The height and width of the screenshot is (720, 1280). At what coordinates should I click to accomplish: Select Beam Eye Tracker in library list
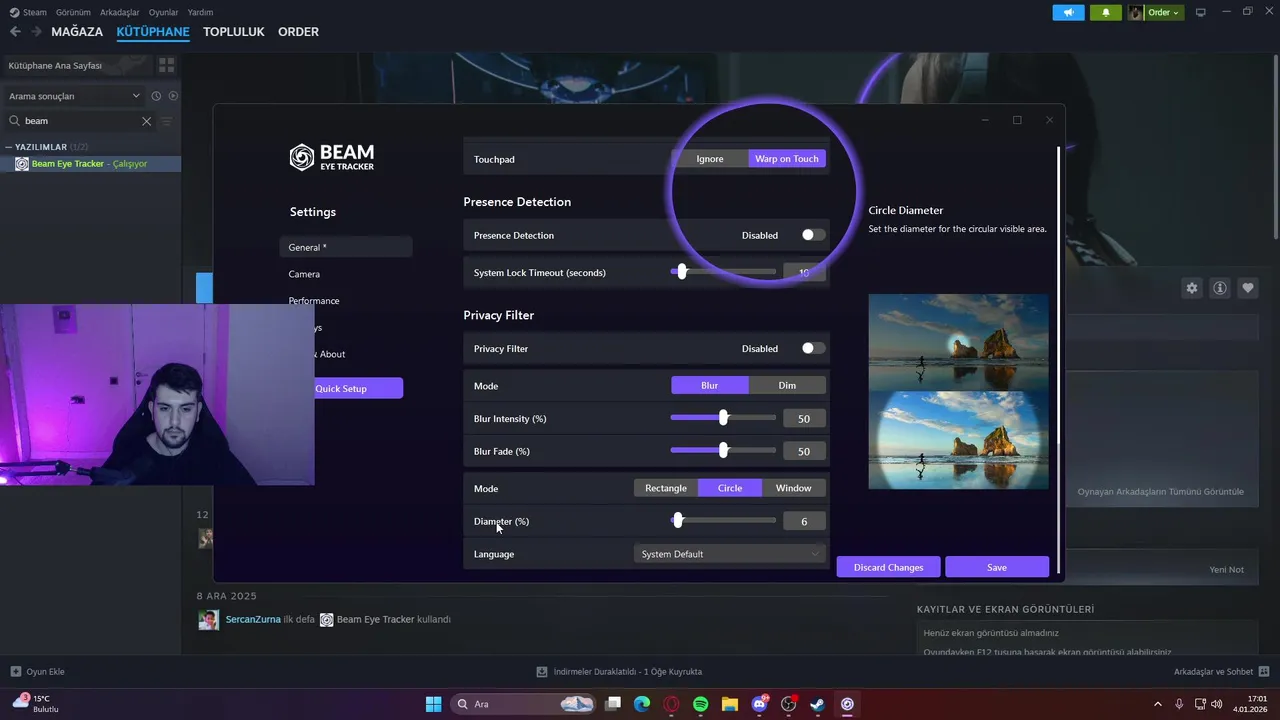click(91, 164)
